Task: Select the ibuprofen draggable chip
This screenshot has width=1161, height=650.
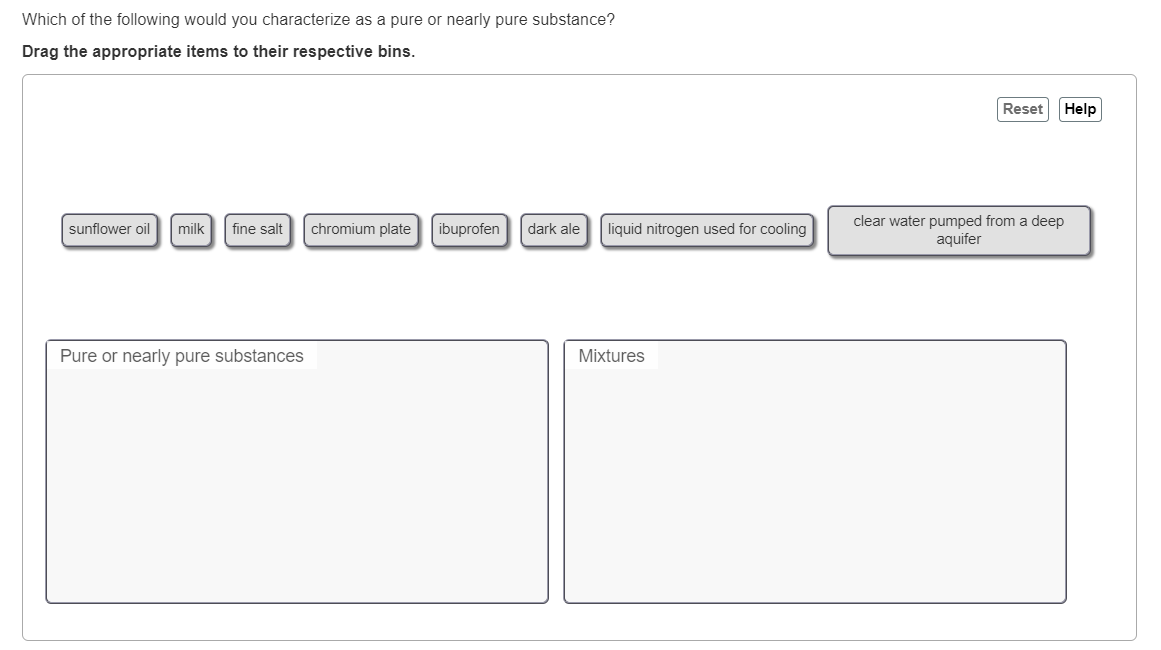Action: click(x=470, y=229)
